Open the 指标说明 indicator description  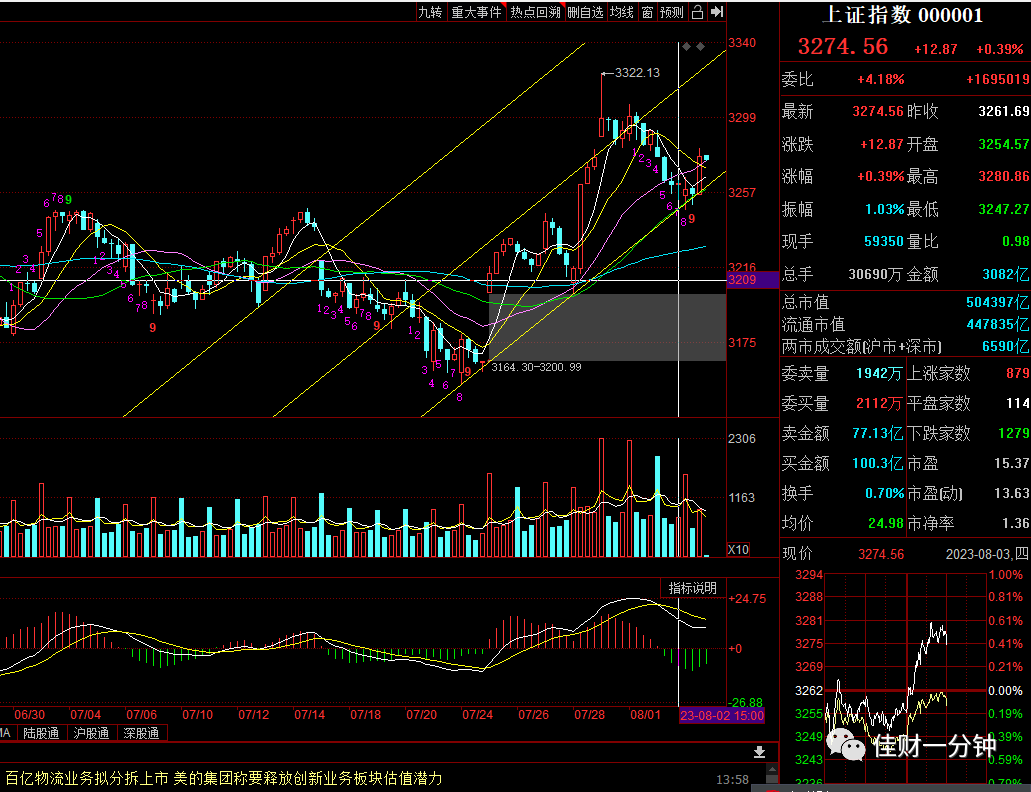[692, 588]
